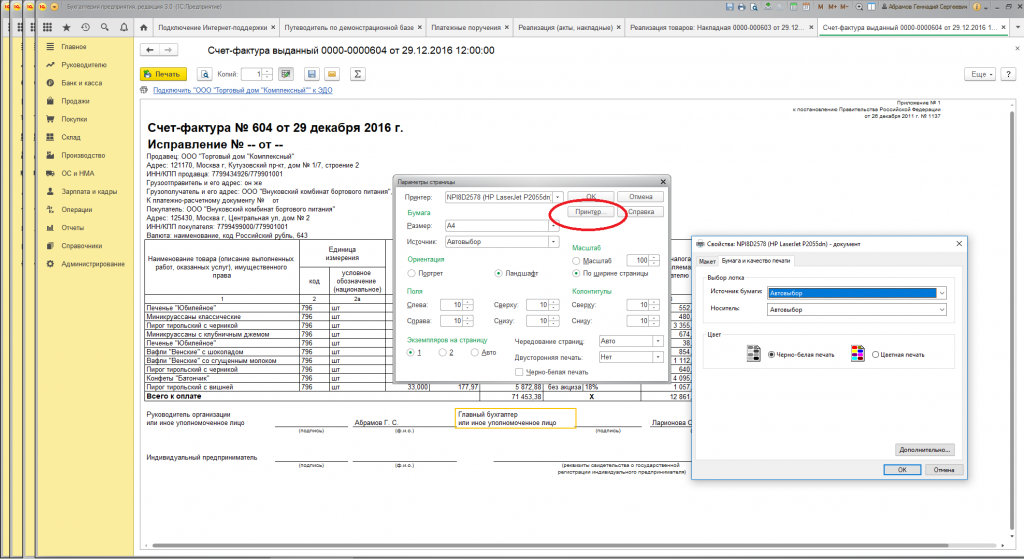Open the Подключить к ЭДО link
This screenshot has height=560, width=1024.
[242, 90]
